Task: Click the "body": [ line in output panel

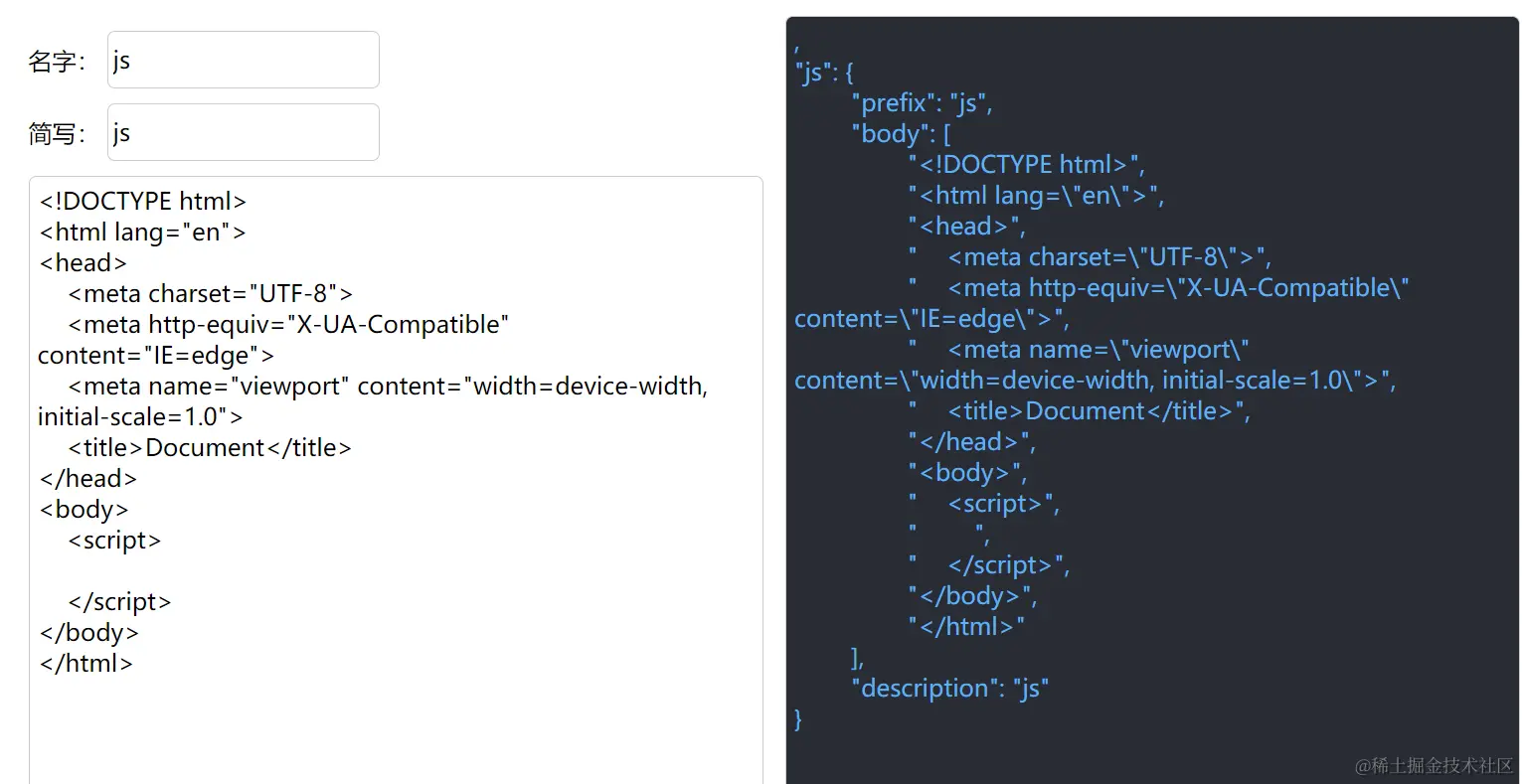Action: pyautogui.click(x=901, y=134)
